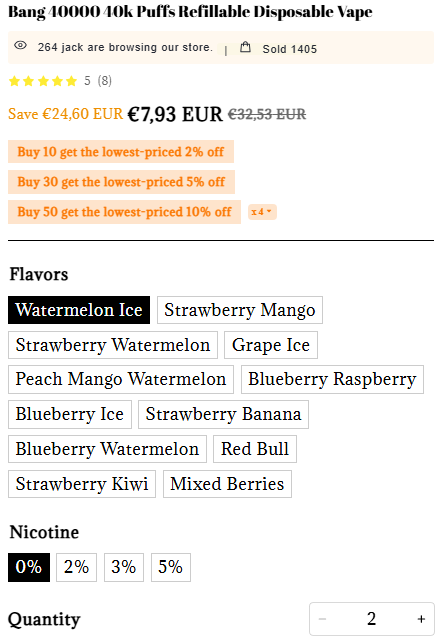
Task: Choose the Grape Ice flavor option
Action: tap(271, 345)
